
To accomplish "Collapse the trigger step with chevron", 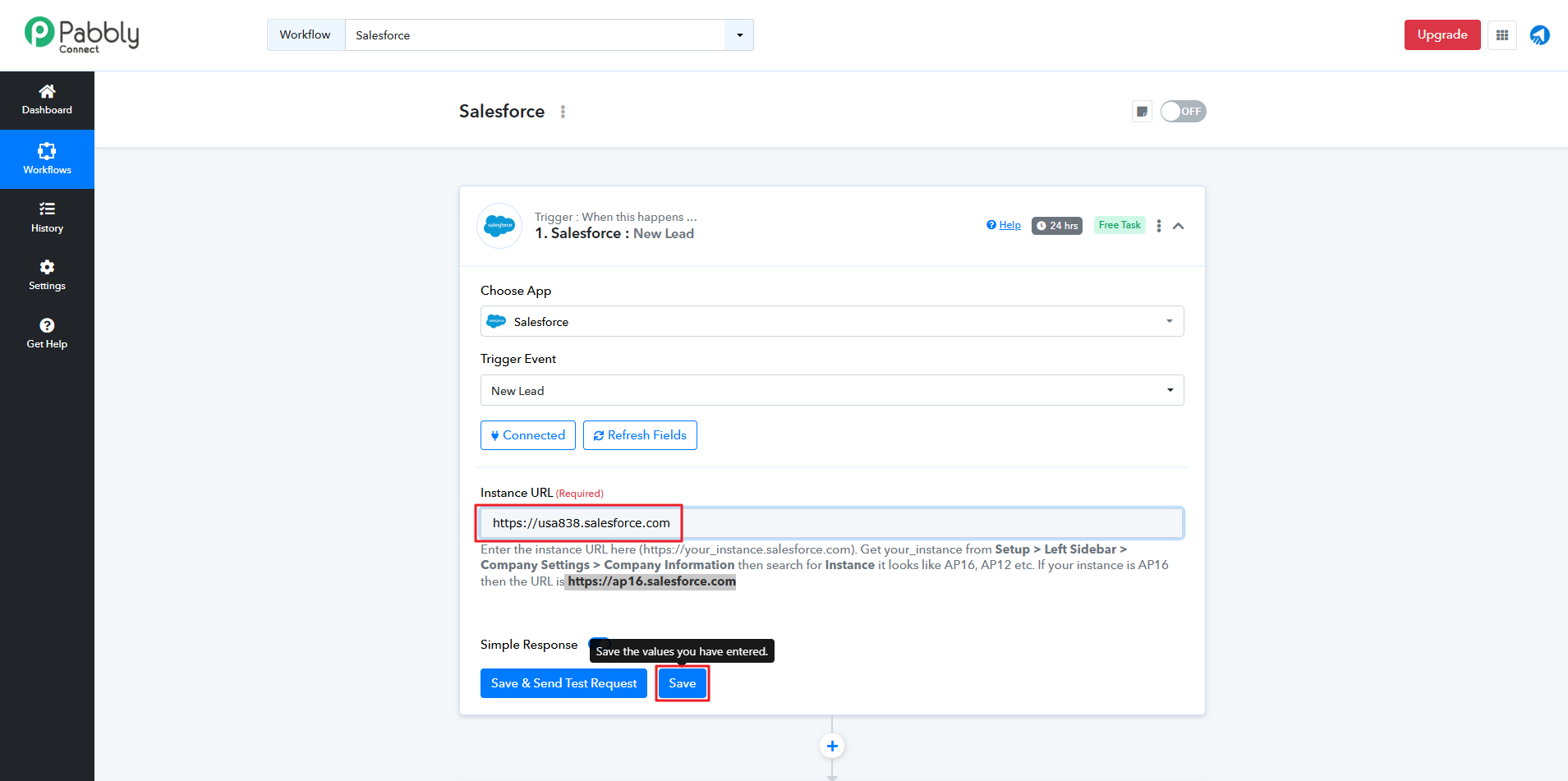I will 1179,226.
